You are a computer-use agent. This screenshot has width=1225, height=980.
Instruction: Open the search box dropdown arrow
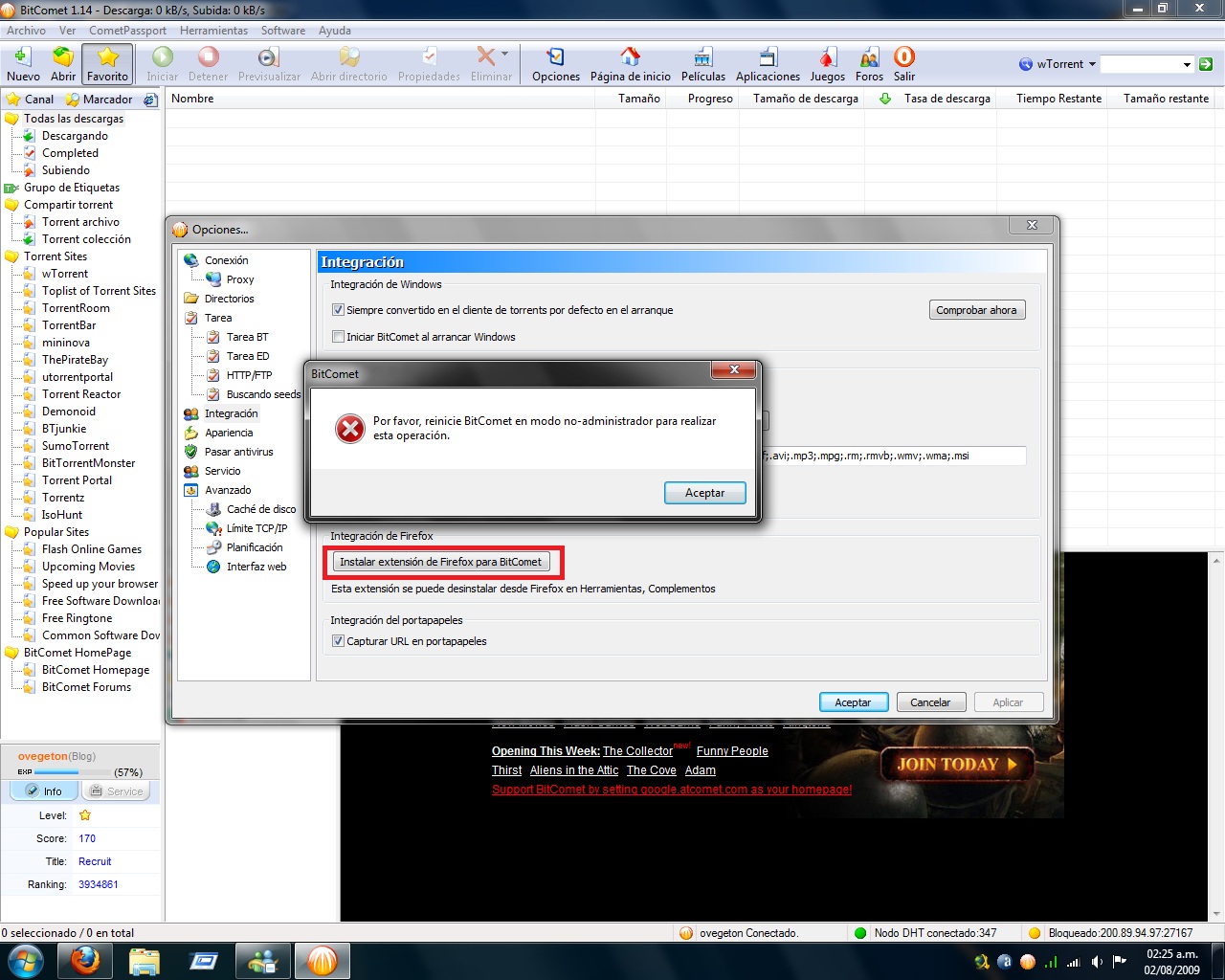[1187, 64]
